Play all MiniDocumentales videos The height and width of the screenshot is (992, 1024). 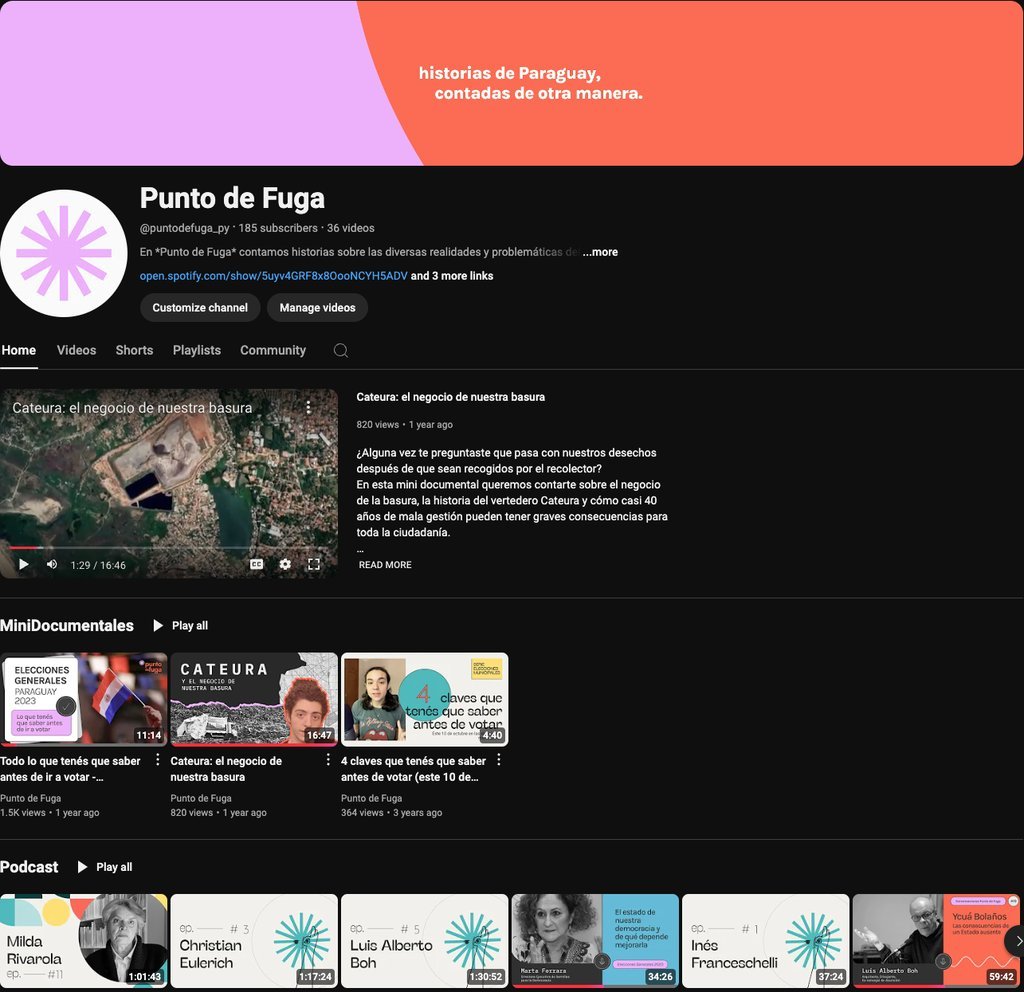point(181,626)
